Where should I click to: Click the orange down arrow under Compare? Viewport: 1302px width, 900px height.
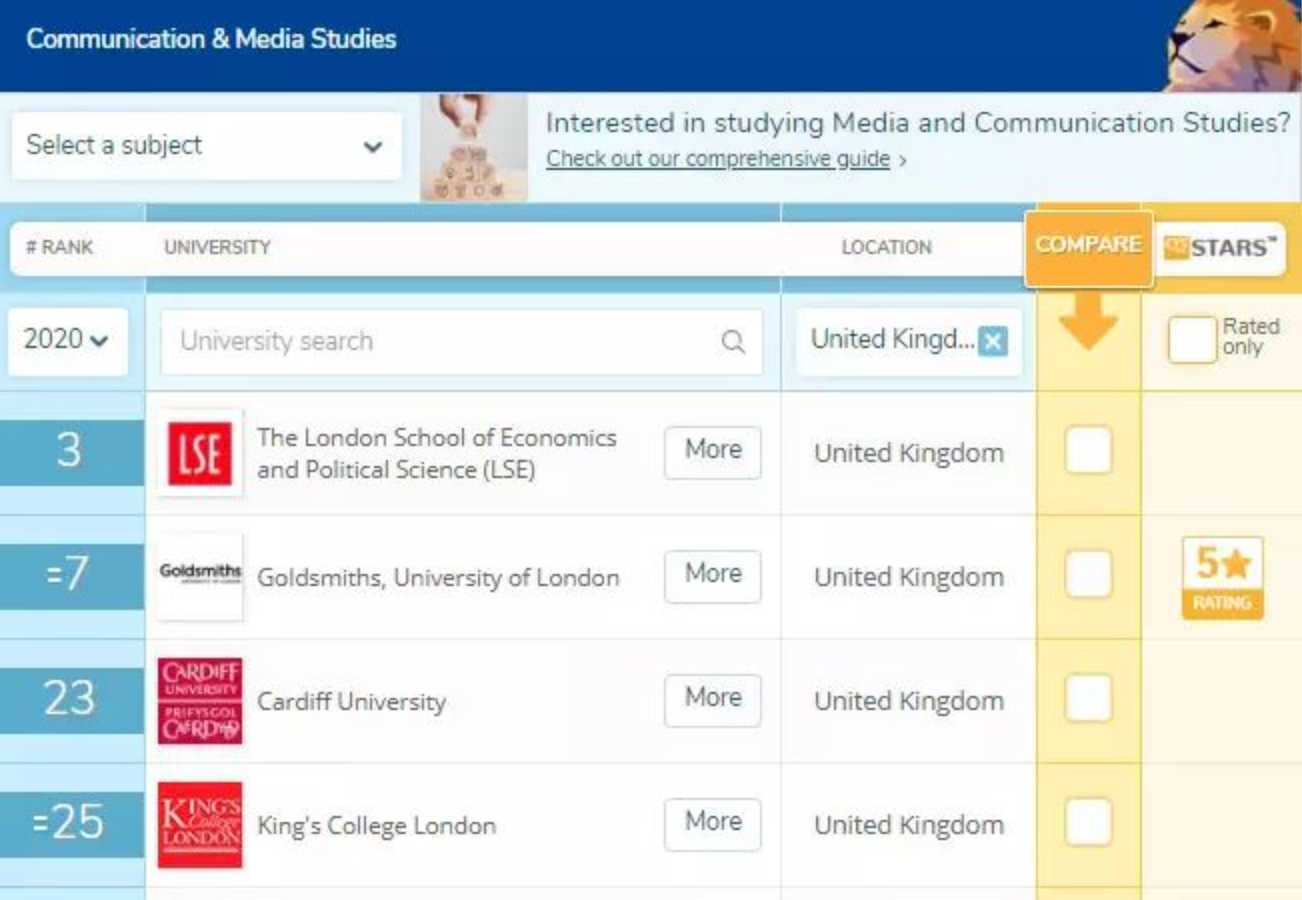[1088, 321]
